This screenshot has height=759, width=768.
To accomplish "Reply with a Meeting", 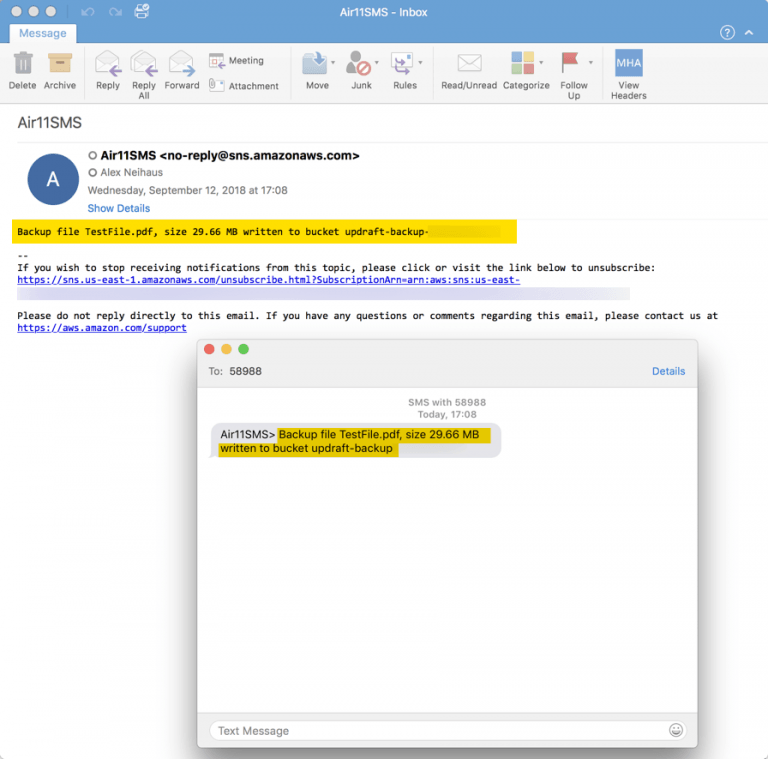I will (237, 61).
